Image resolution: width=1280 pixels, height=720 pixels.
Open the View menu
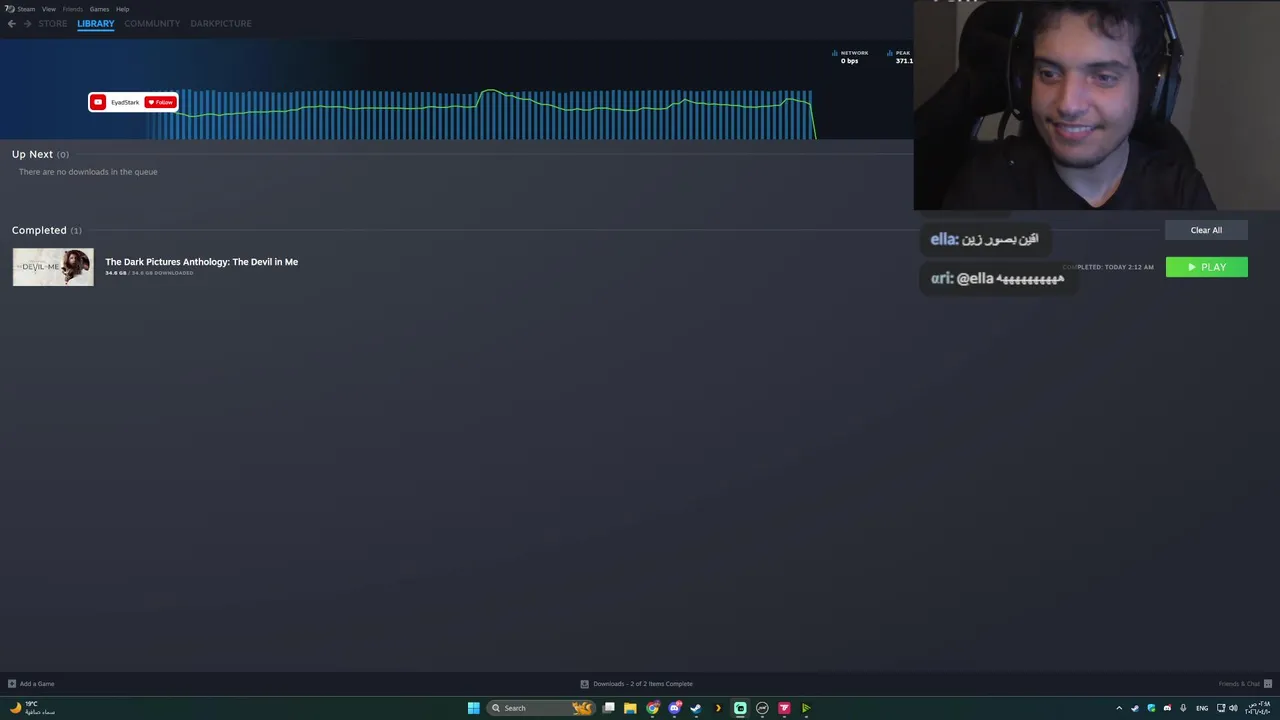(x=49, y=9)
